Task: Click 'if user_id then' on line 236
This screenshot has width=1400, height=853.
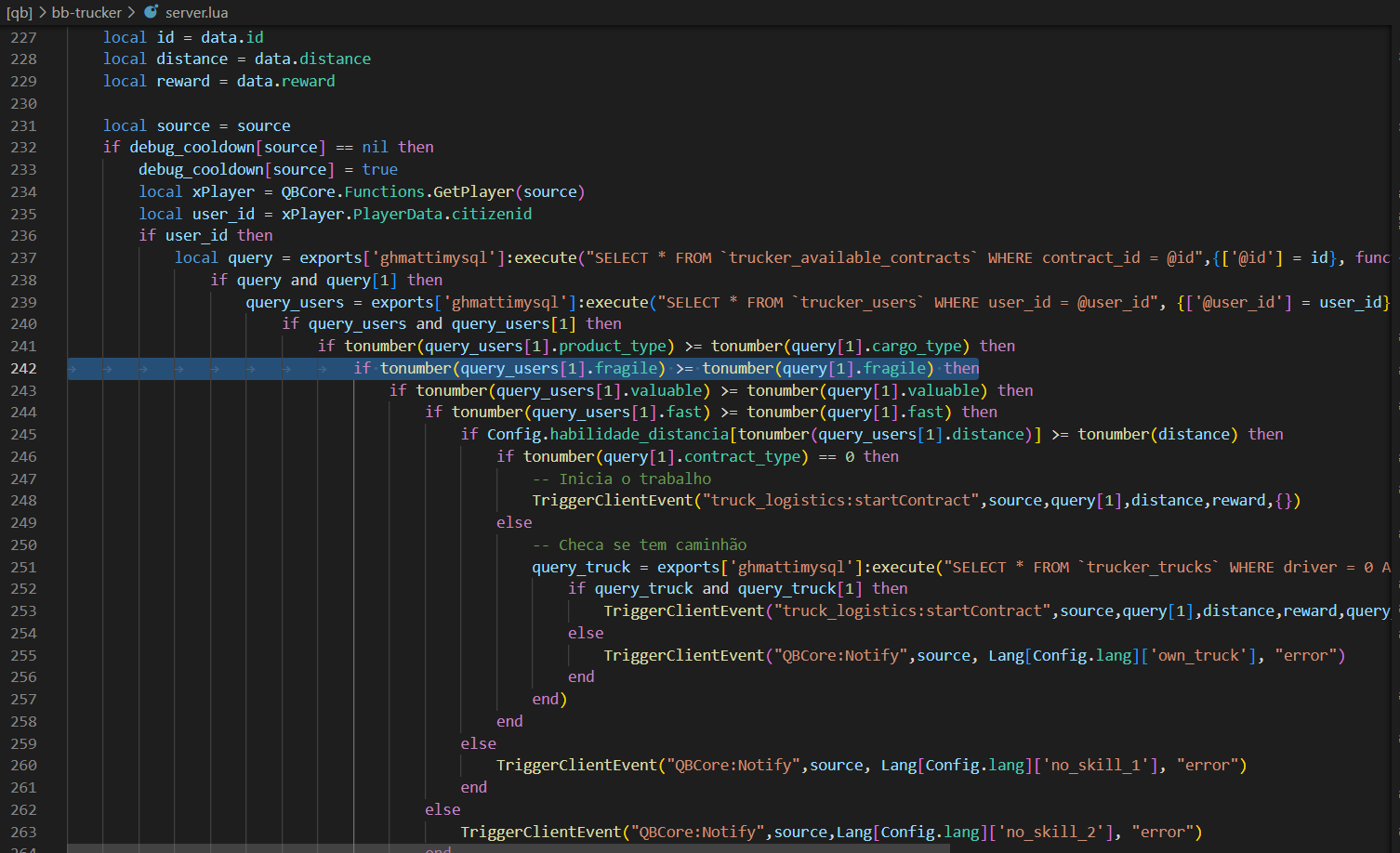Action: (x=205, y=235)
